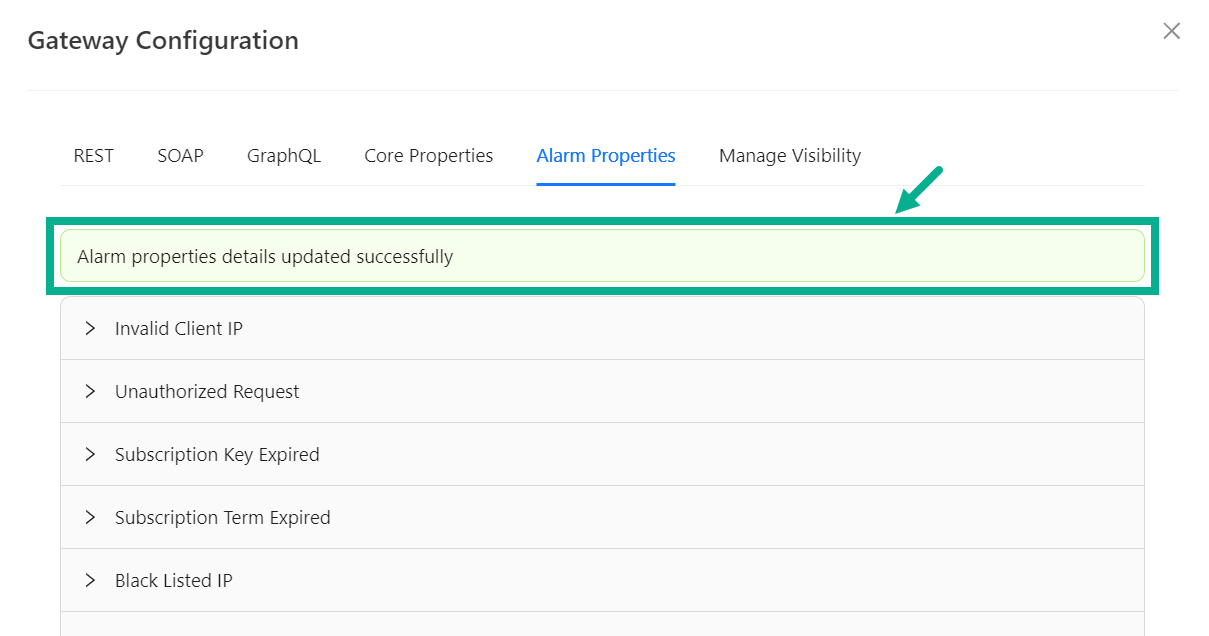Open the Manage Visibility tab

click(x=790, y=156)
